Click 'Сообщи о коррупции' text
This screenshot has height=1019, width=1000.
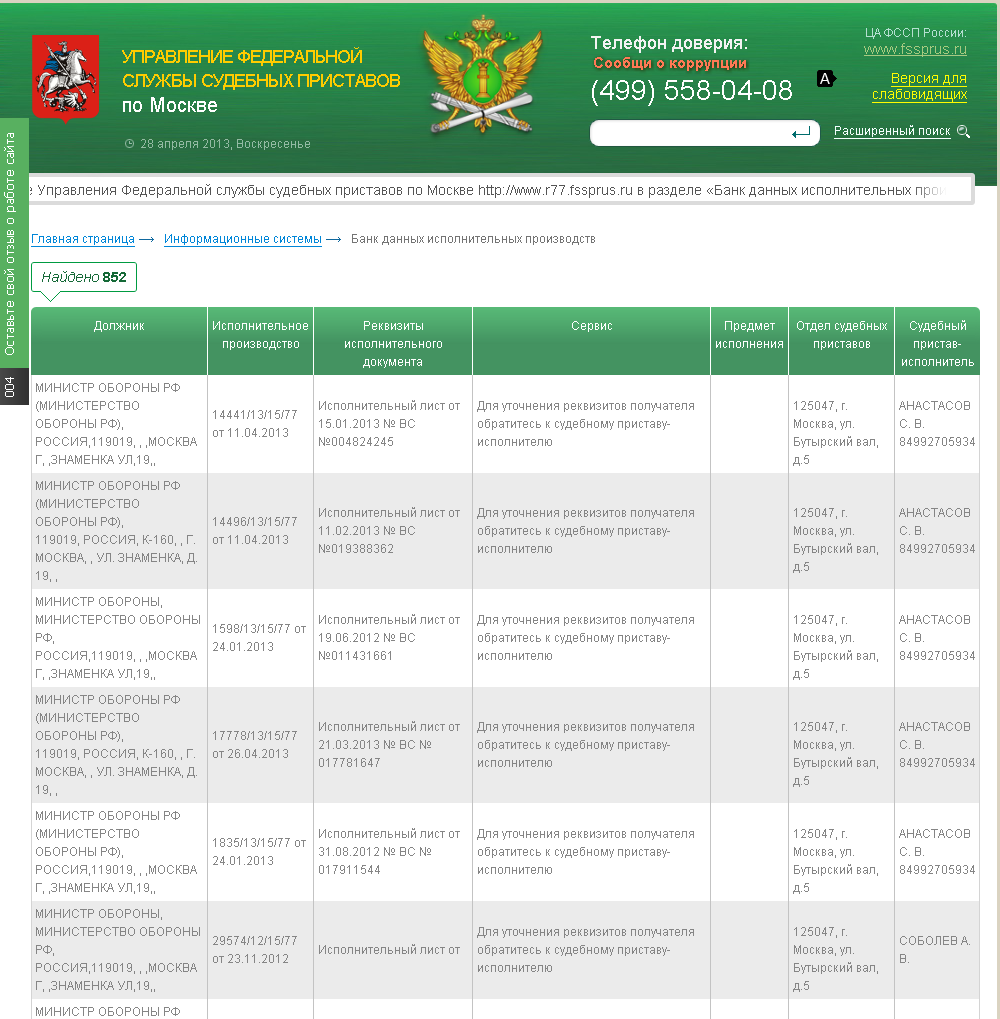click(x=669, y=64)
